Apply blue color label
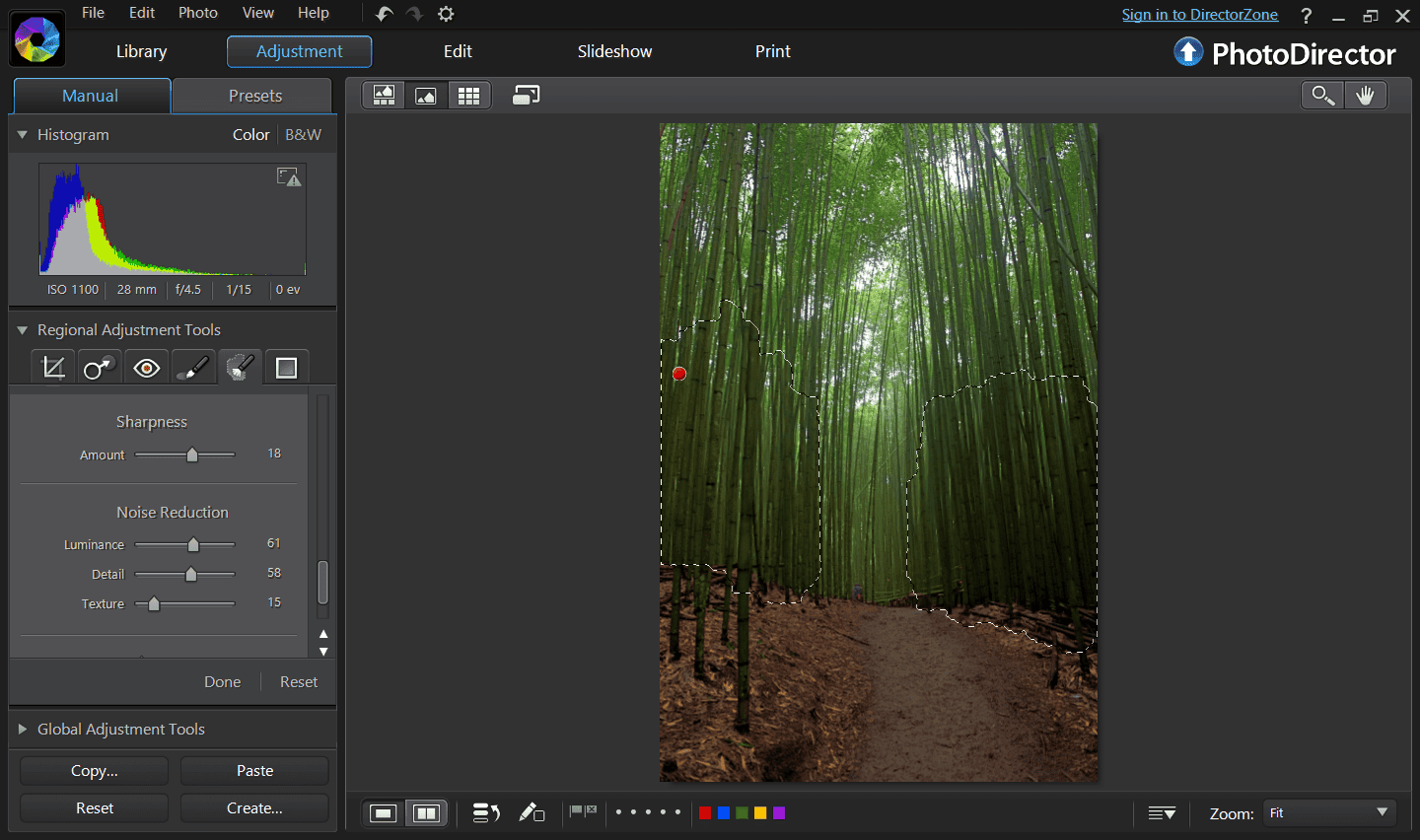 coord(724,812)
